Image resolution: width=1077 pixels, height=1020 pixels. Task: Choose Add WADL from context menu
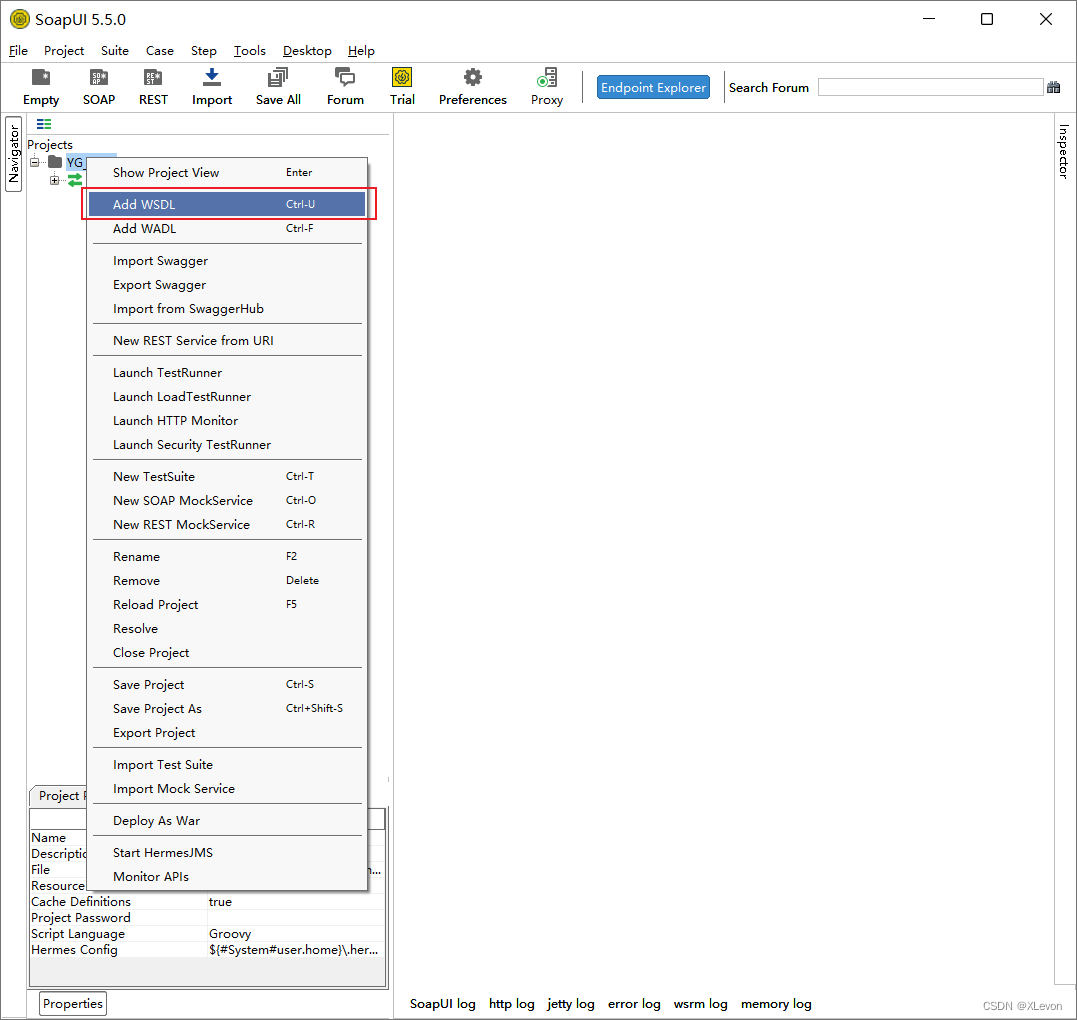227,228
